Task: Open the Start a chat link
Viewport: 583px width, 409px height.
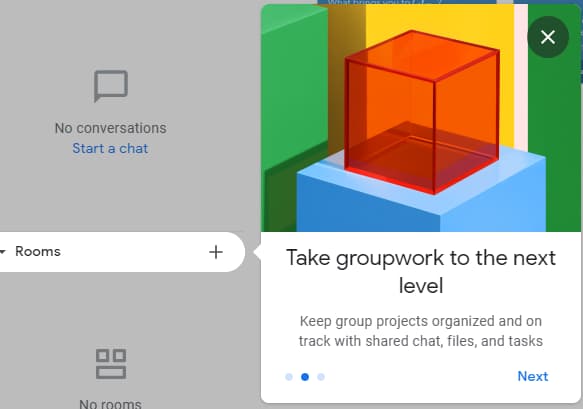Action: pyautogui.click(x=110, y=148)
